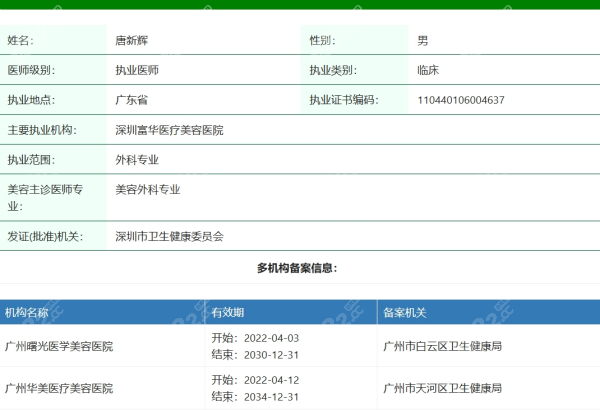Click the 临床 practice category value

pos(428,71)
